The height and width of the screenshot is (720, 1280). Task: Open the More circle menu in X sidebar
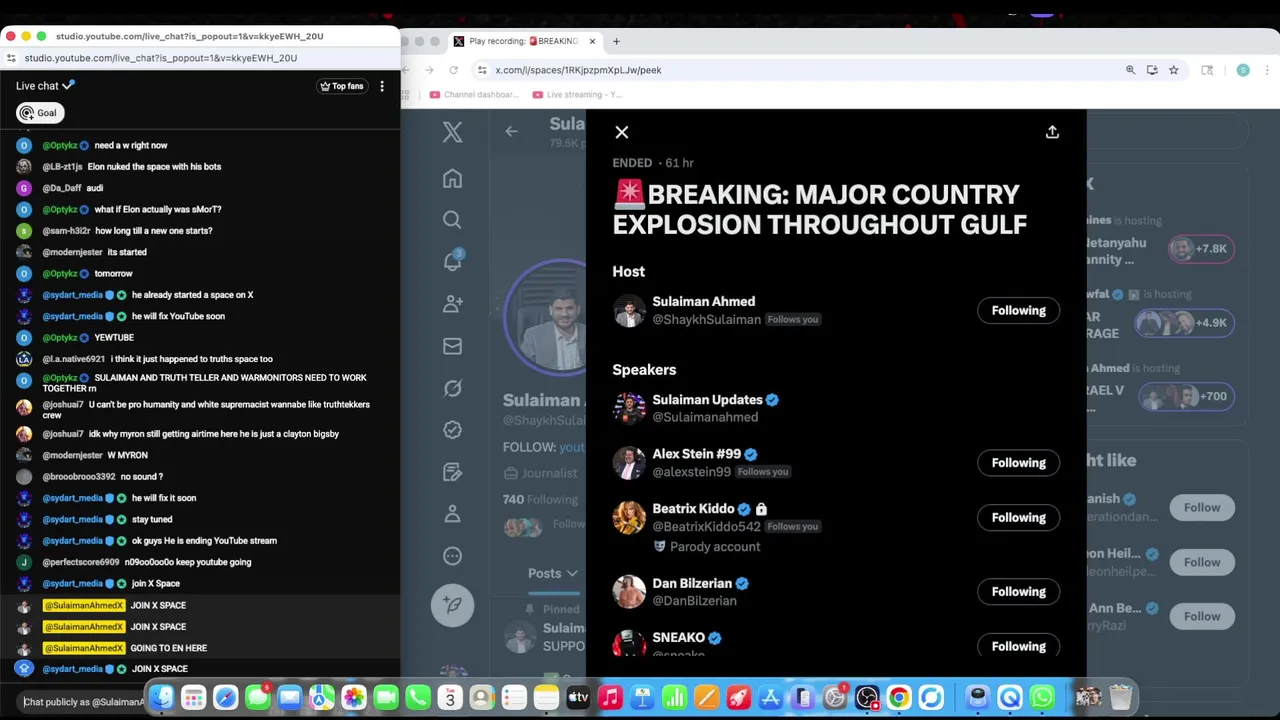tap(452, 556)
